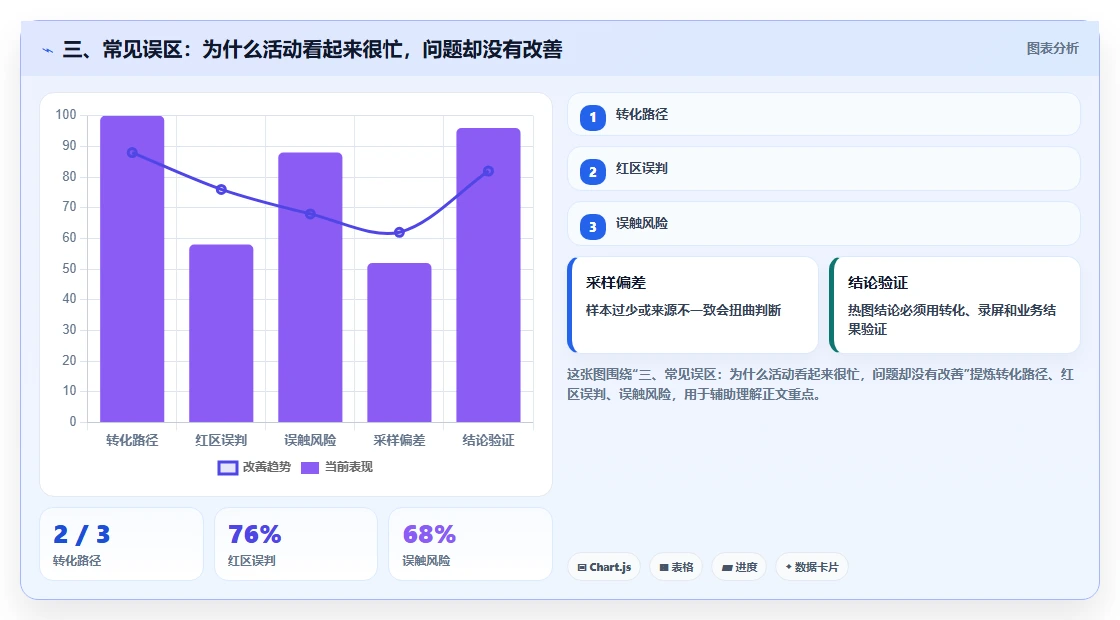
Task: Click the icon in the 数据卡片 tag
Action: pyautogui.click(x=789, y=566)
